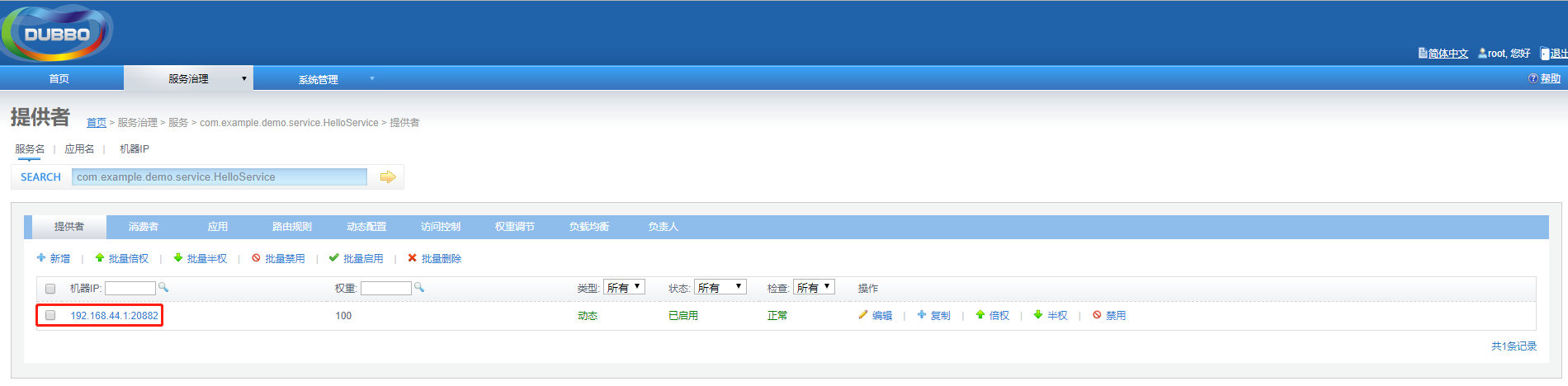Screen dimensions: 1568x386
Task: Click the root user icon
Action: coord(1482,53)
